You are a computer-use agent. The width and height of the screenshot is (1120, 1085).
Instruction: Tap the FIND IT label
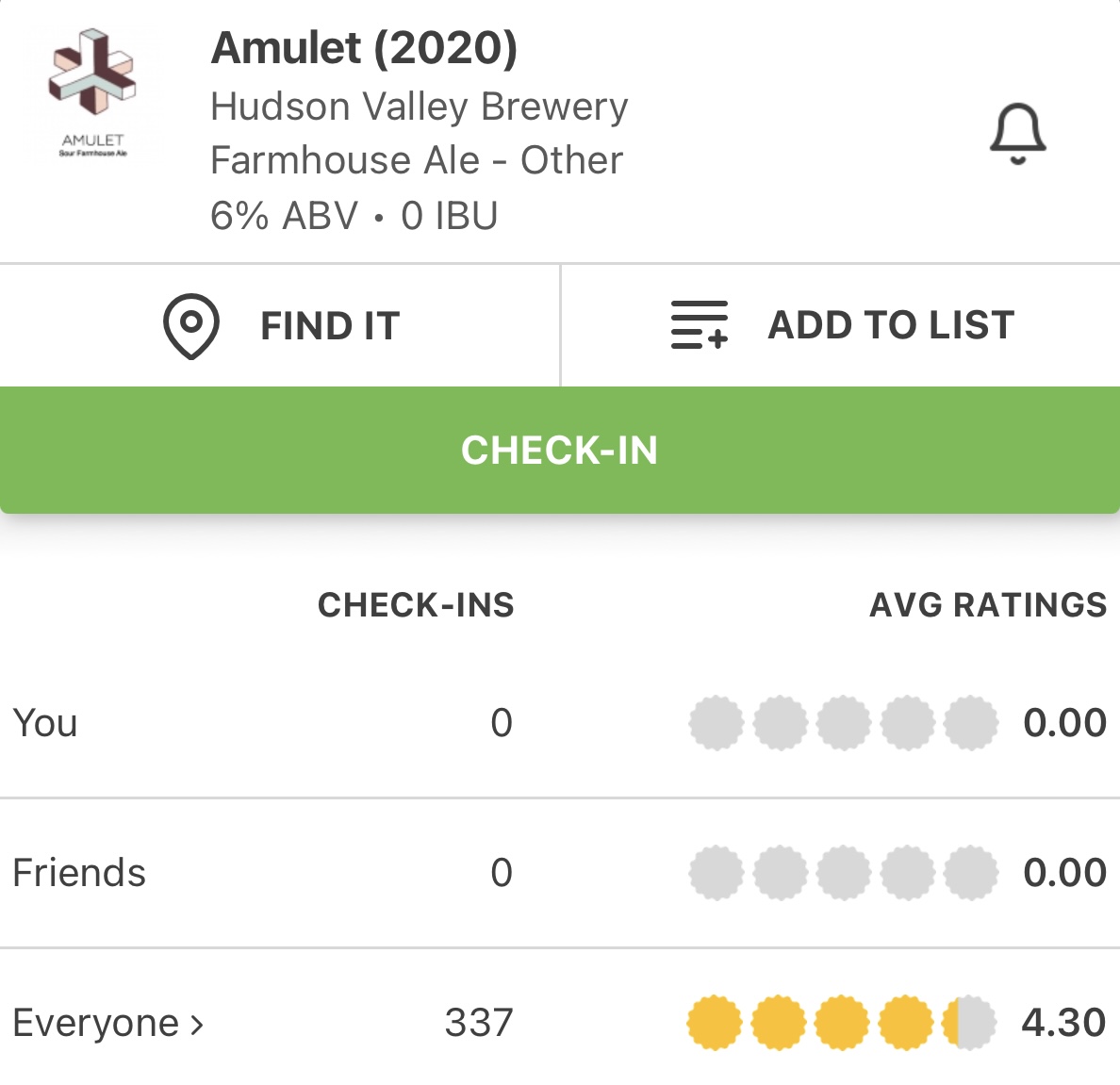click(330, 326)
